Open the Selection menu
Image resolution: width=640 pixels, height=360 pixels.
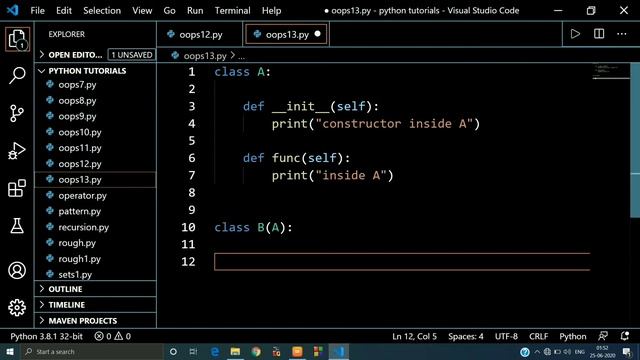102,10
